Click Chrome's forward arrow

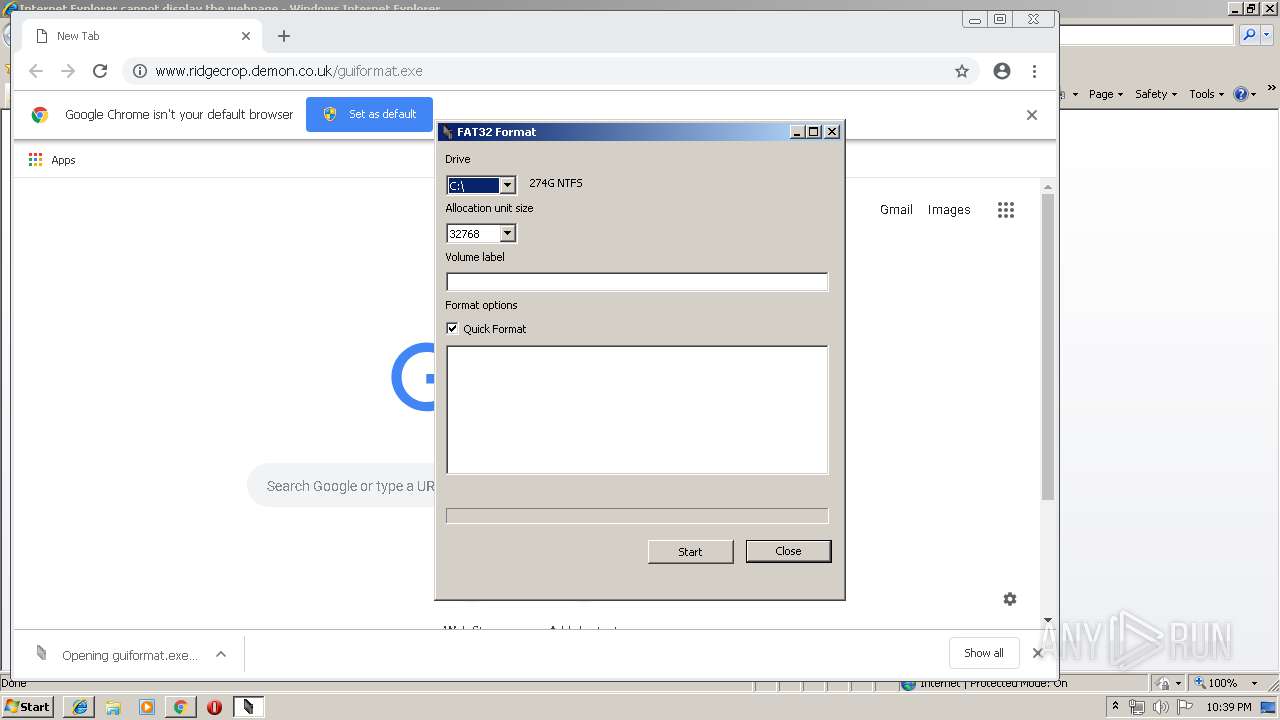[x=68, y=71]
